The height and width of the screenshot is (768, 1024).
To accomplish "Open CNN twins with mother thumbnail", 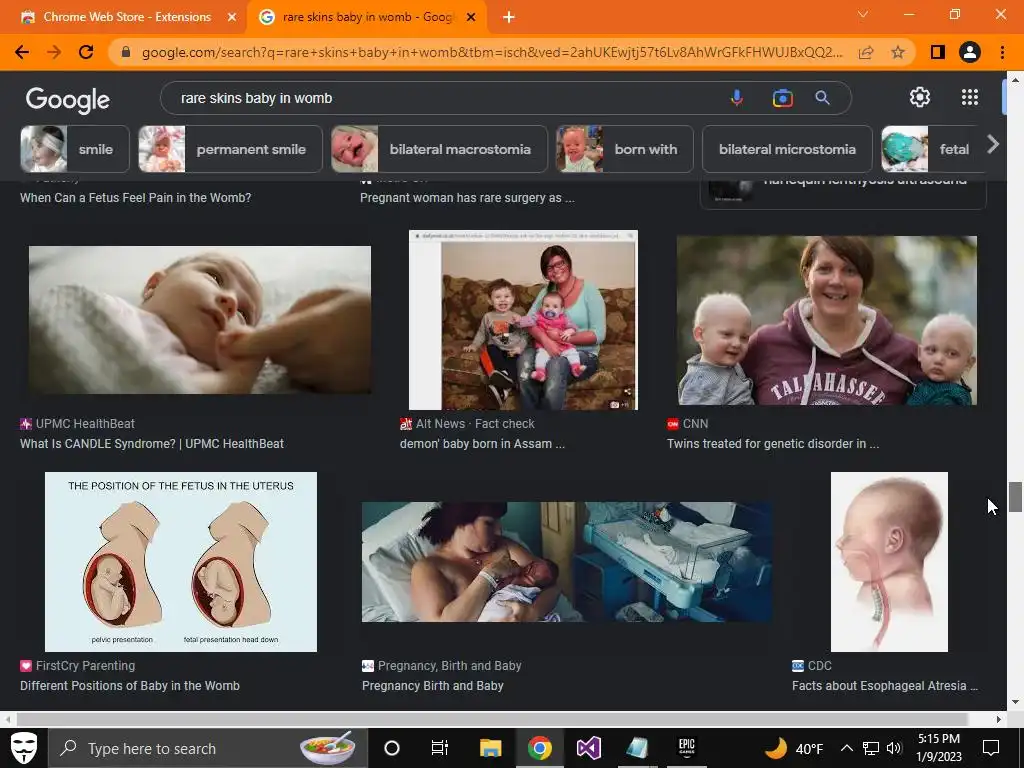I will [827, 320].
